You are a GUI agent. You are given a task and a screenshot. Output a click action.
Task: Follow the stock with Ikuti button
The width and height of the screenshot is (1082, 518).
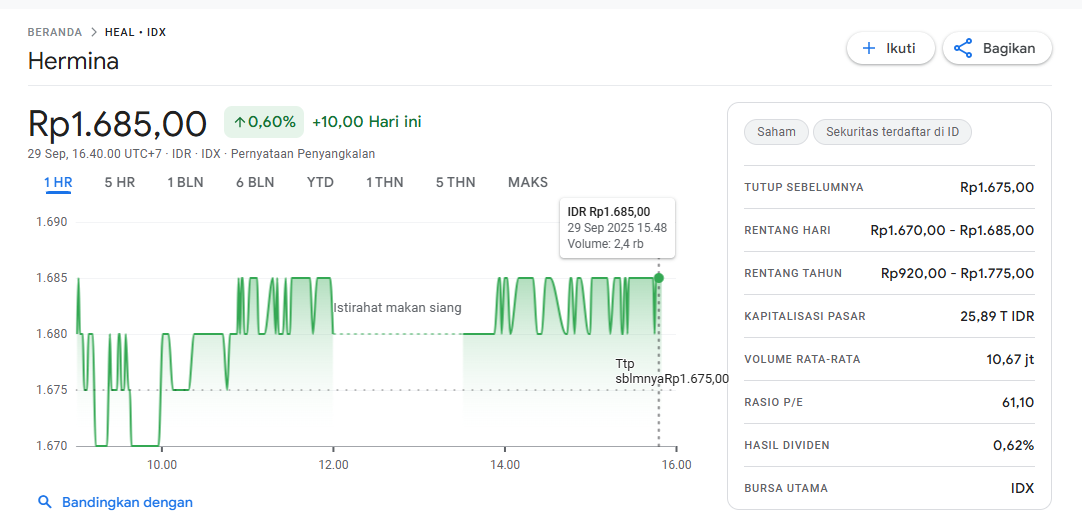pyautogui.click(x=890, y=48)
